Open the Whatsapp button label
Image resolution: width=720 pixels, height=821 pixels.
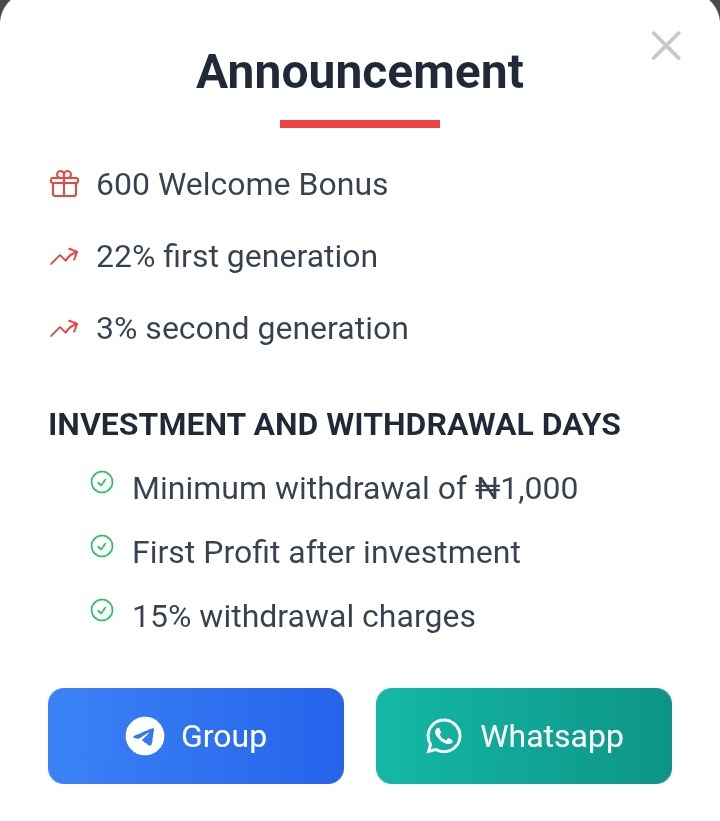(552, 737)
